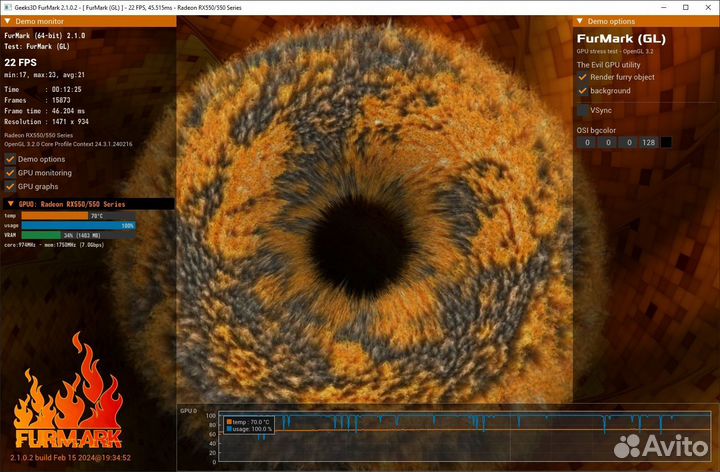
Task: Click the 2.1.0.2 build Feb 15 2024 text
Action: 70,458
